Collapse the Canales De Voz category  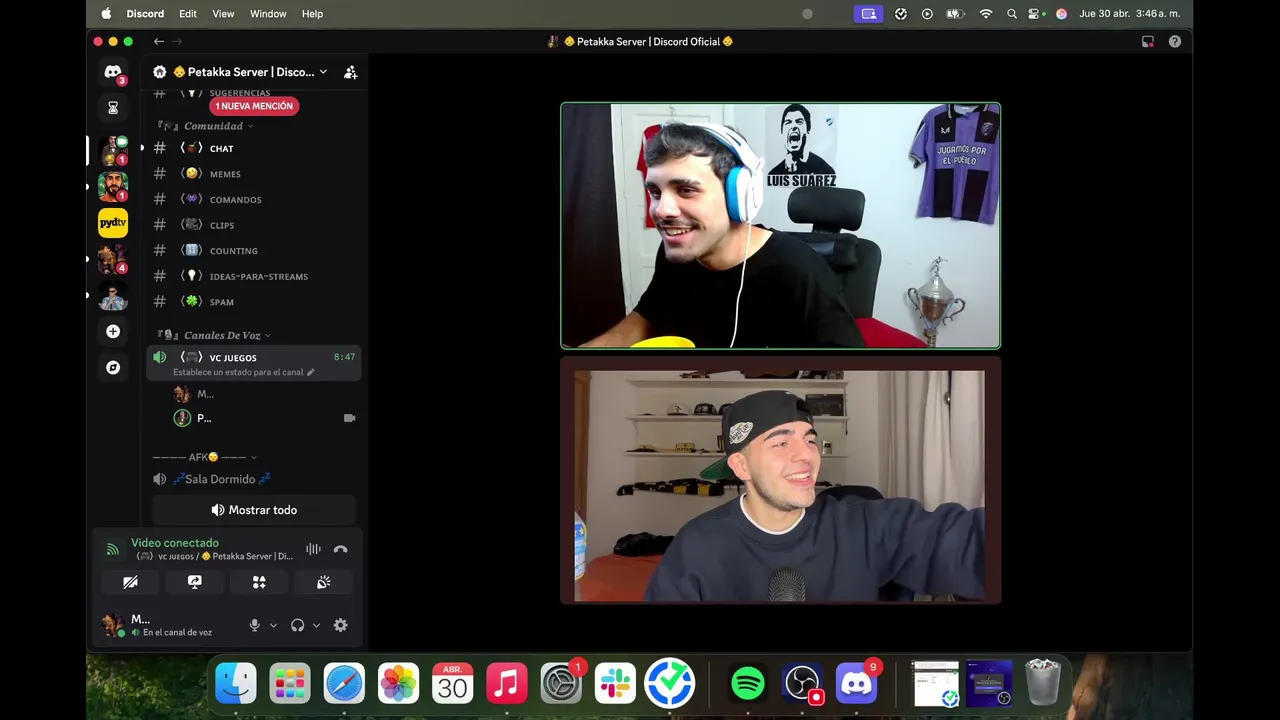[213, 335]
